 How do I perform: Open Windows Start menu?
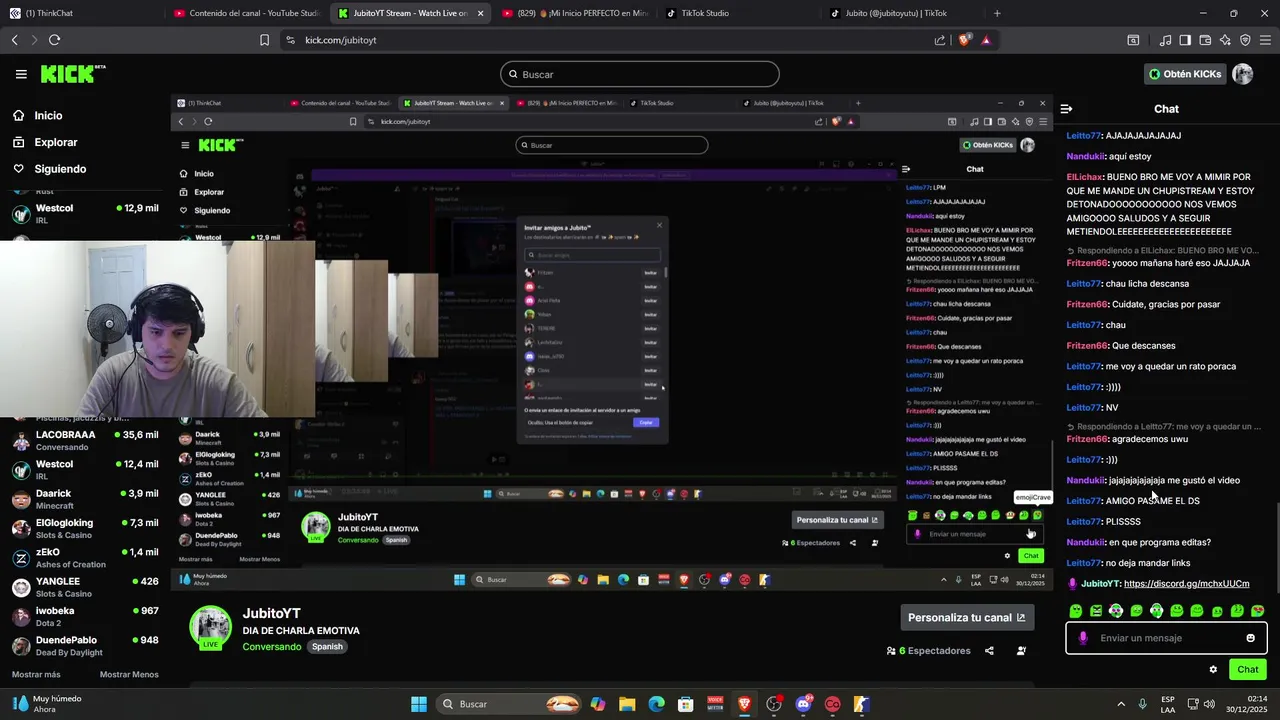(x=419, y=704)
